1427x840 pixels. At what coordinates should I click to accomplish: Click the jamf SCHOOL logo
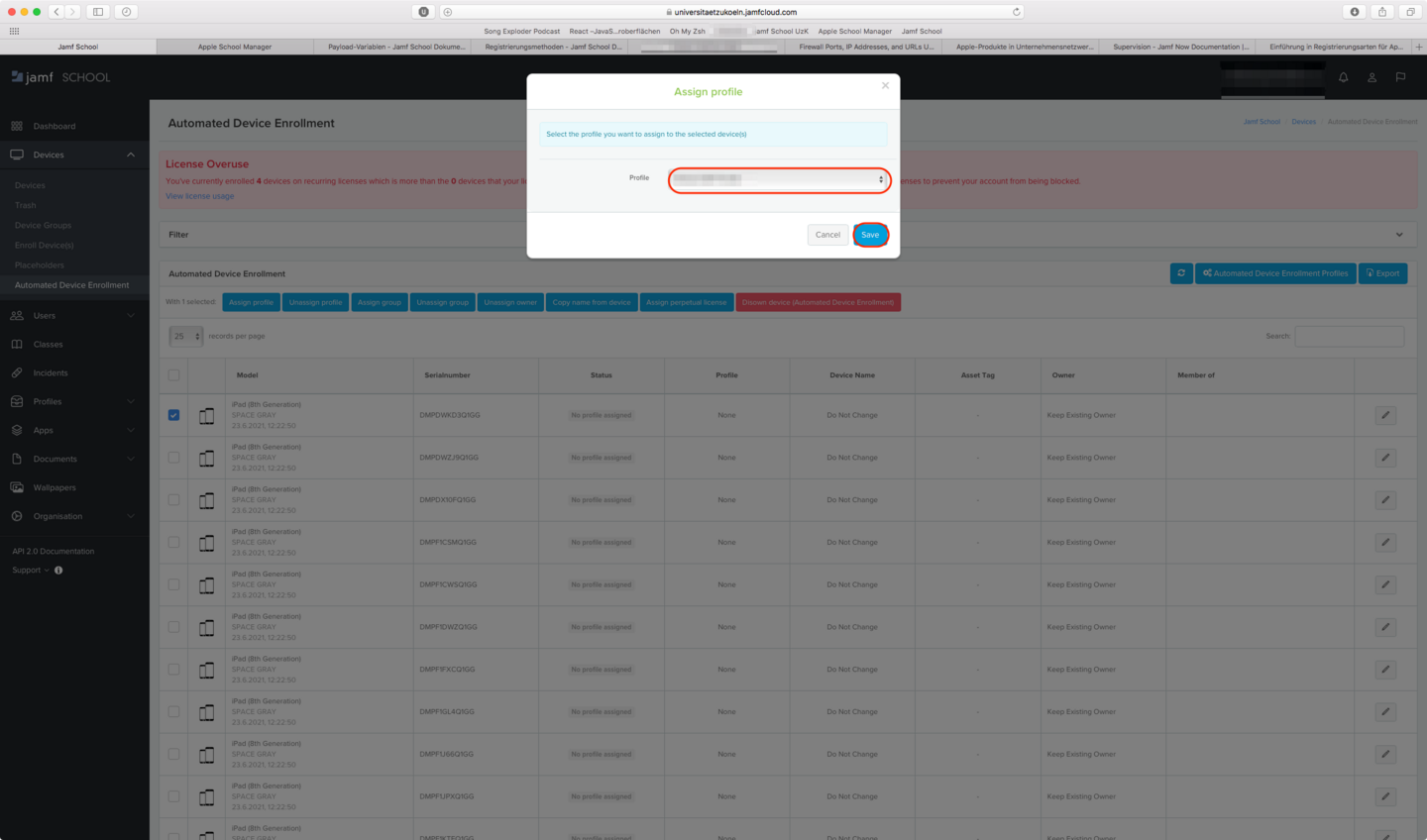60,77
